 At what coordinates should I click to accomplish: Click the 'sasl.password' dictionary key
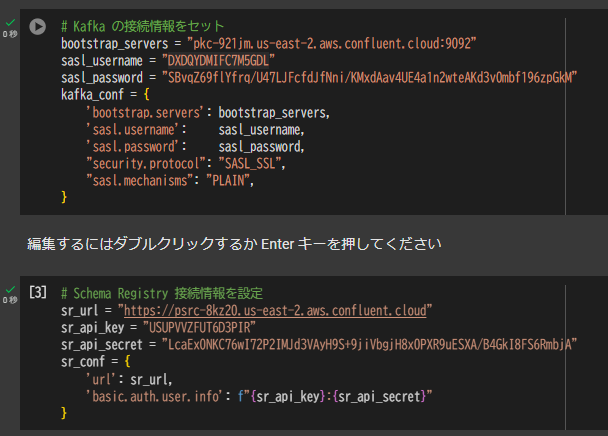133,147
